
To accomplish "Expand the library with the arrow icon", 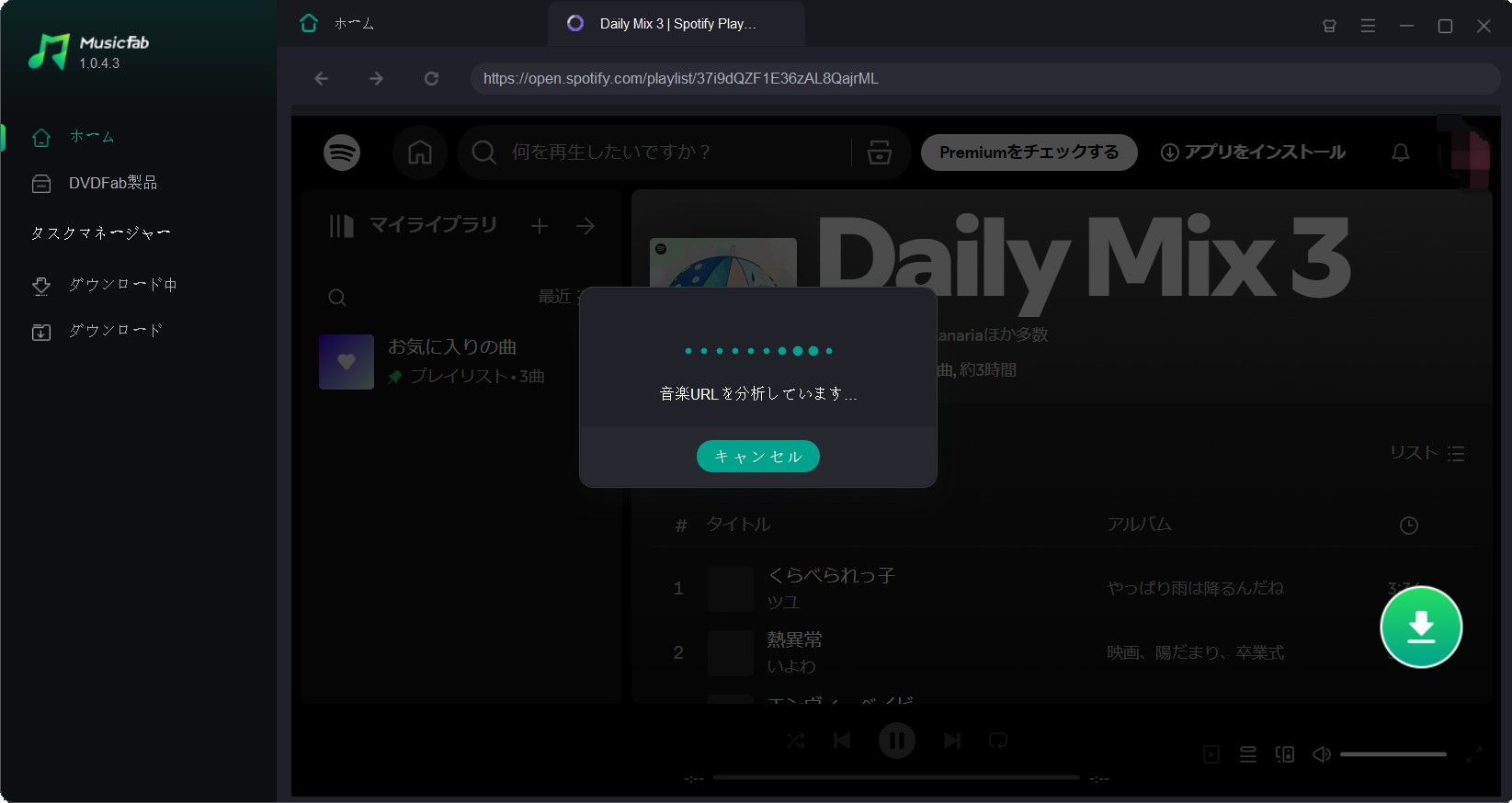I will pos(585,226).
